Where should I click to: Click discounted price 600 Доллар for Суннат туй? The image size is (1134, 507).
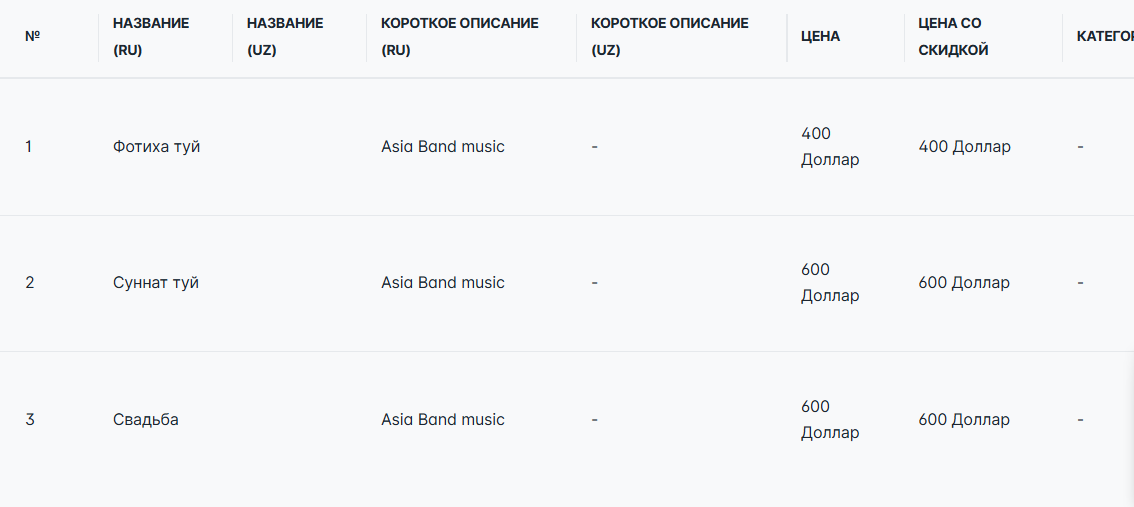[964, 283]
